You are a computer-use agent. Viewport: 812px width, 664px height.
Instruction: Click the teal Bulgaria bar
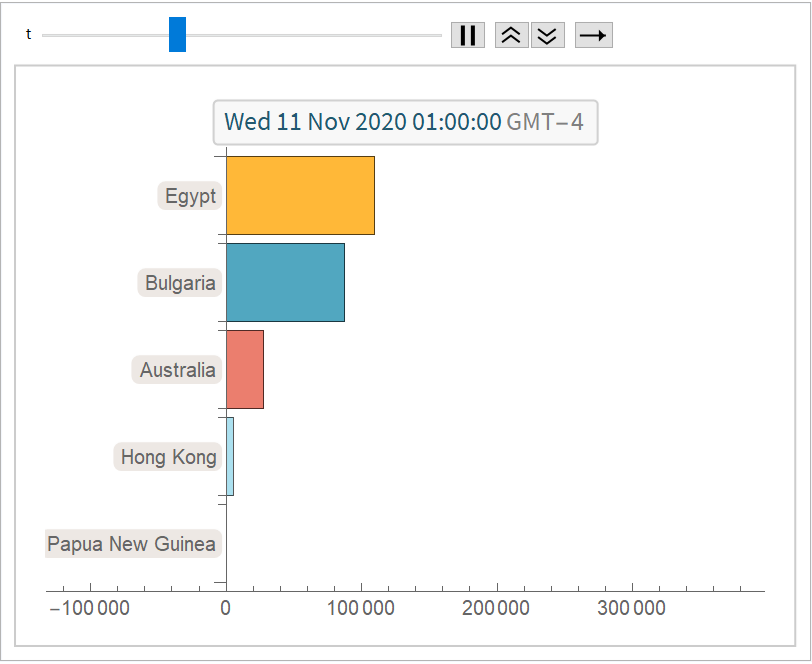pos(285,283)
